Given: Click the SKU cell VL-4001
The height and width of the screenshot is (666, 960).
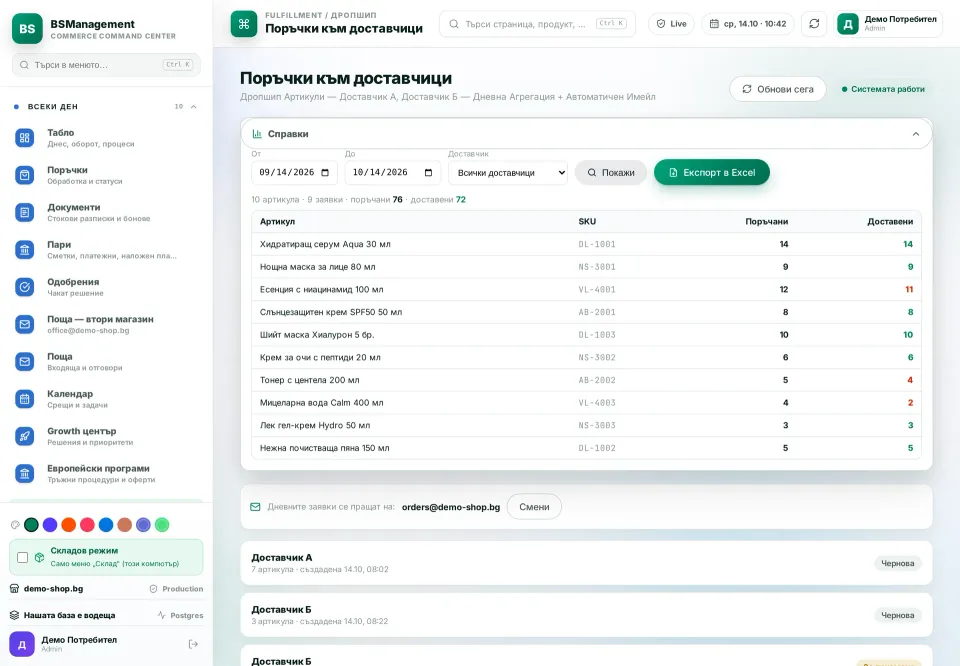Looking at the screenshot, I should click(x=597, y=290).
